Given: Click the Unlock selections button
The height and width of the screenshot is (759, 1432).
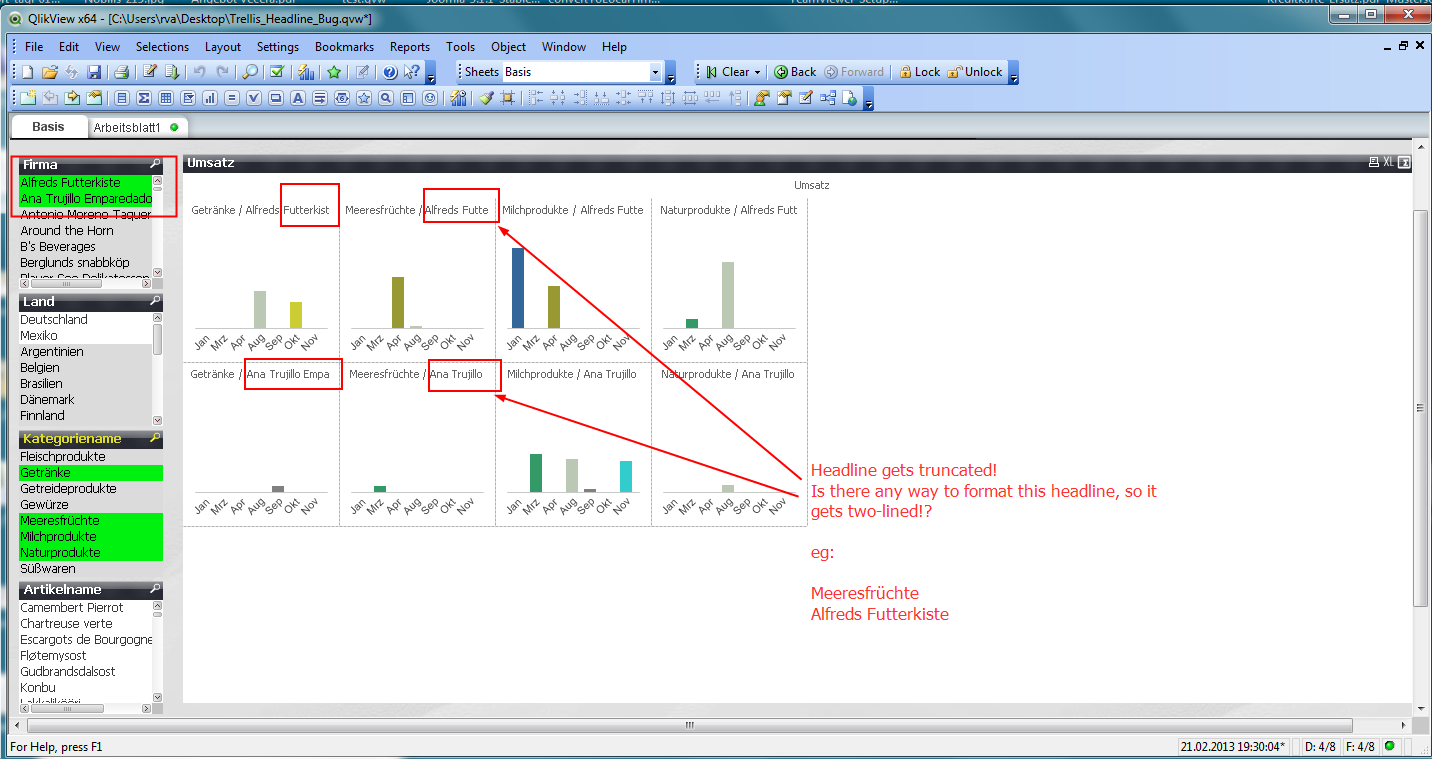Looking at the screenshot, I should (x=975, y=72).
